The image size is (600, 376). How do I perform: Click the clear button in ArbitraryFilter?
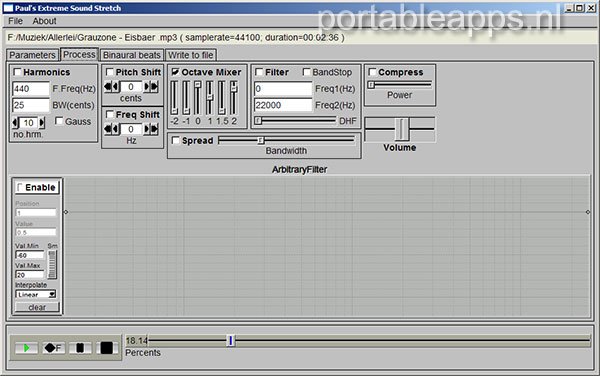tap(37, 307)
